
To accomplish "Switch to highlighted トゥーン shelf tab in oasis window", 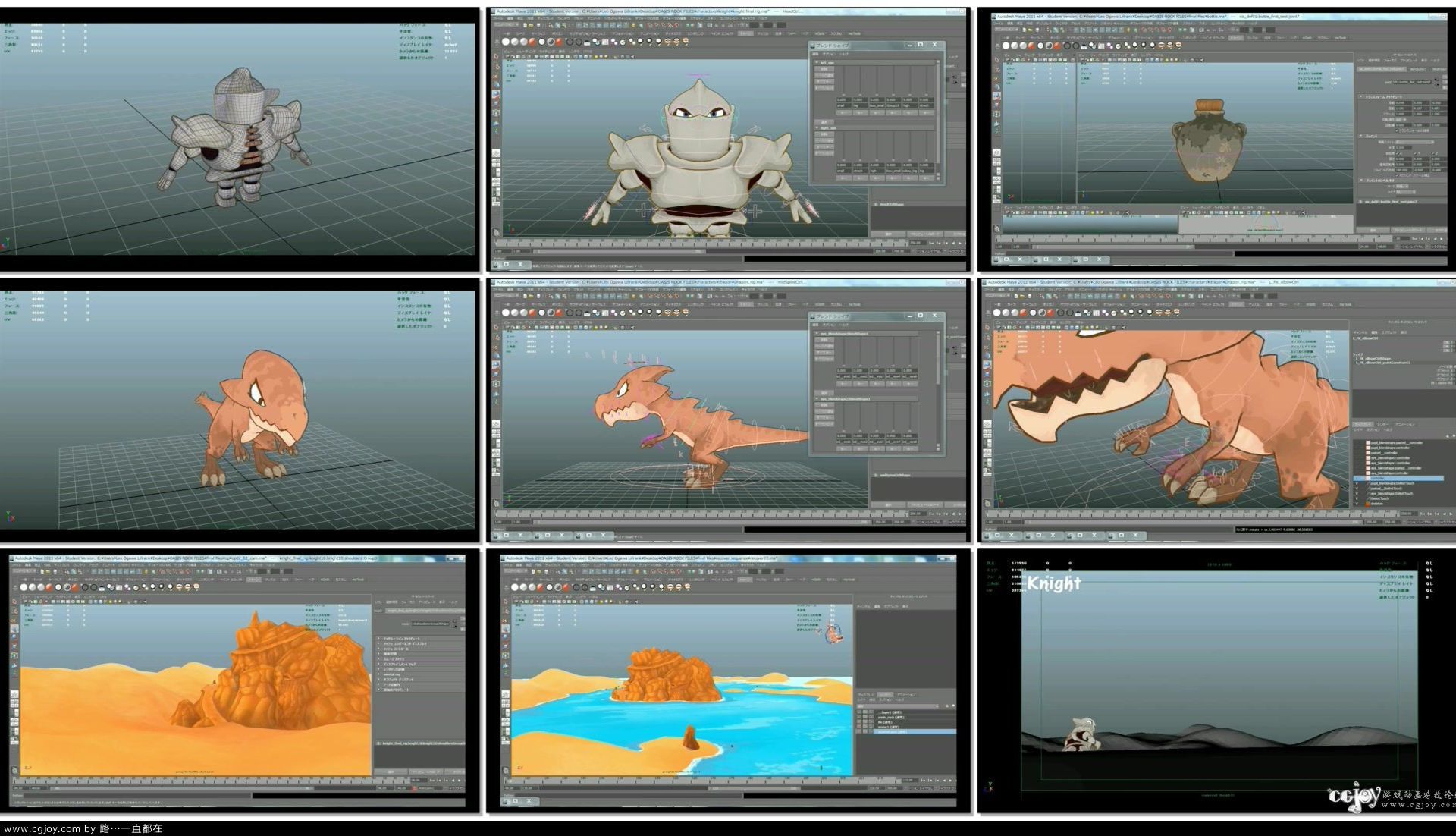I will point(745,580).
